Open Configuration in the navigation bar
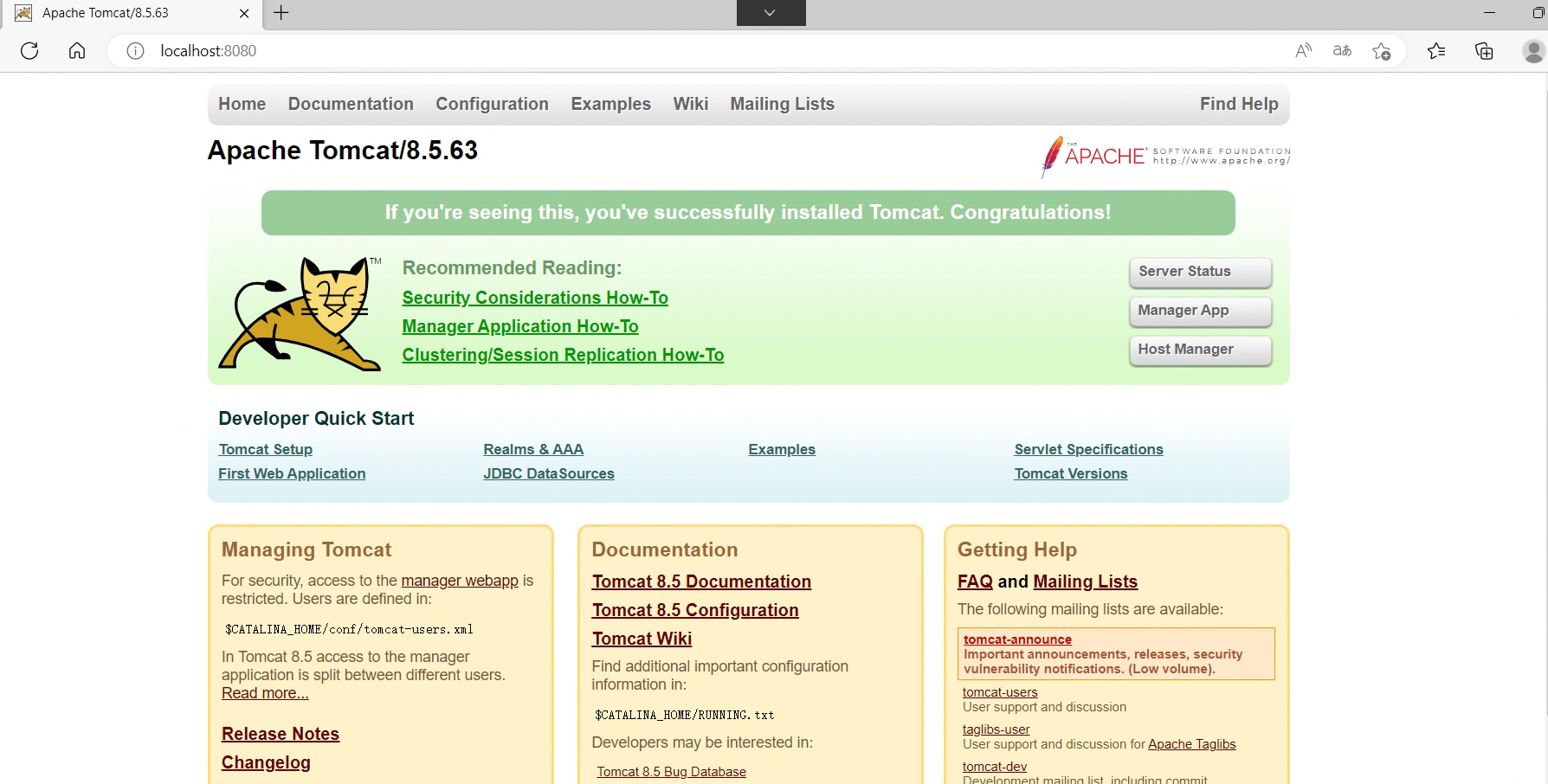 point(492,104)
